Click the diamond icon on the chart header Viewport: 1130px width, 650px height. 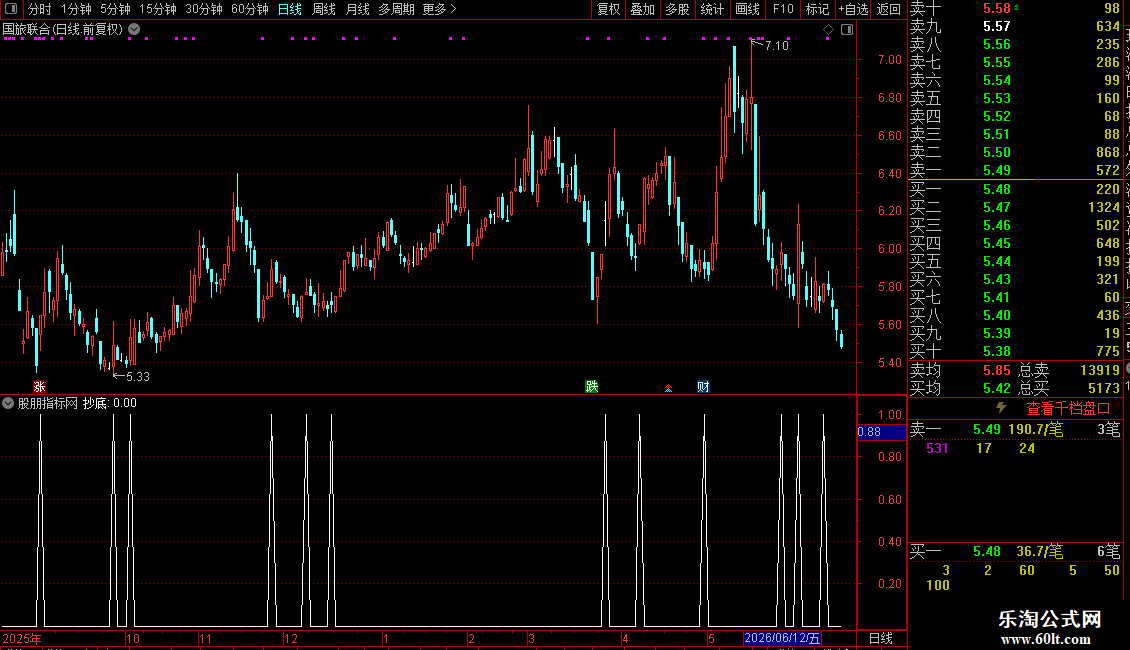[828, 30]
